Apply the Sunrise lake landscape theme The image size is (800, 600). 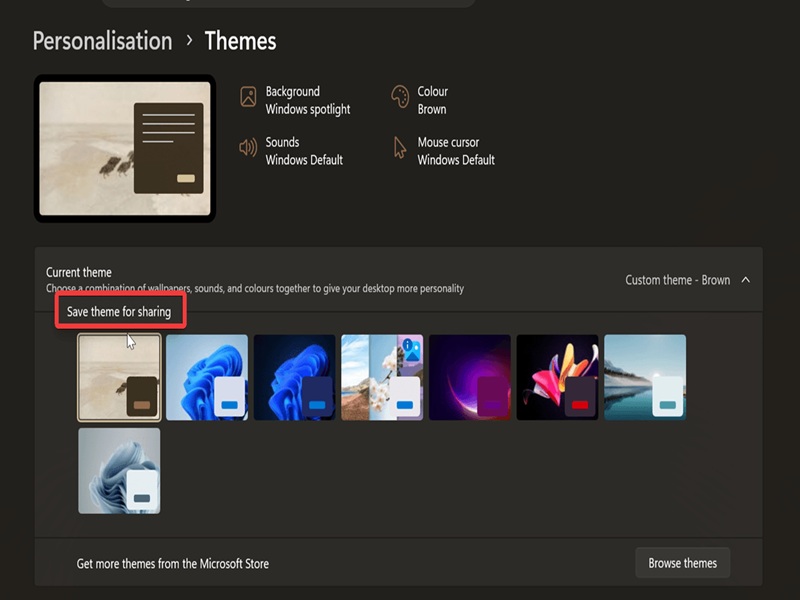tap(645, 378)
